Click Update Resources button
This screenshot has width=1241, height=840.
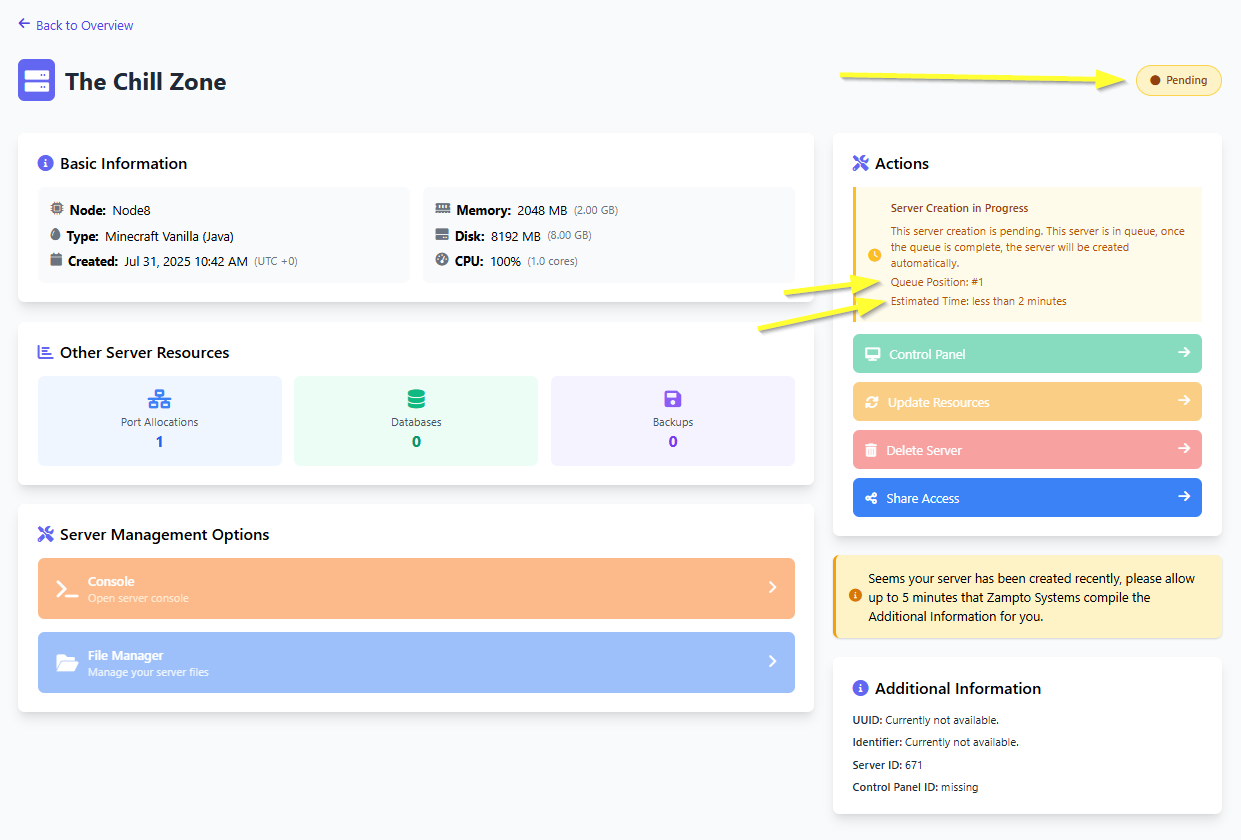click(1027, 402)
